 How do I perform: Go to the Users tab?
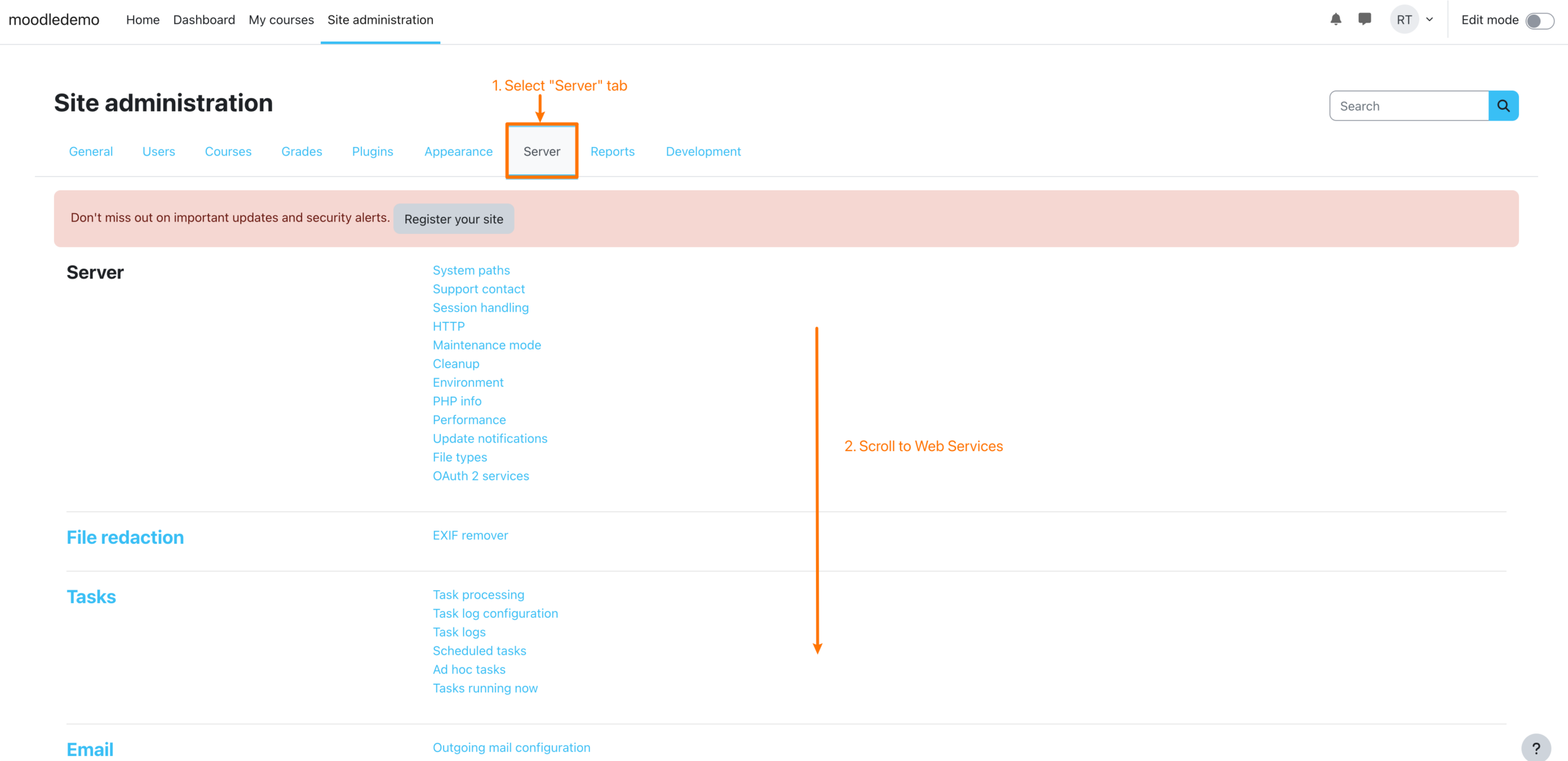pyautogui.click(x=159, y=151)
